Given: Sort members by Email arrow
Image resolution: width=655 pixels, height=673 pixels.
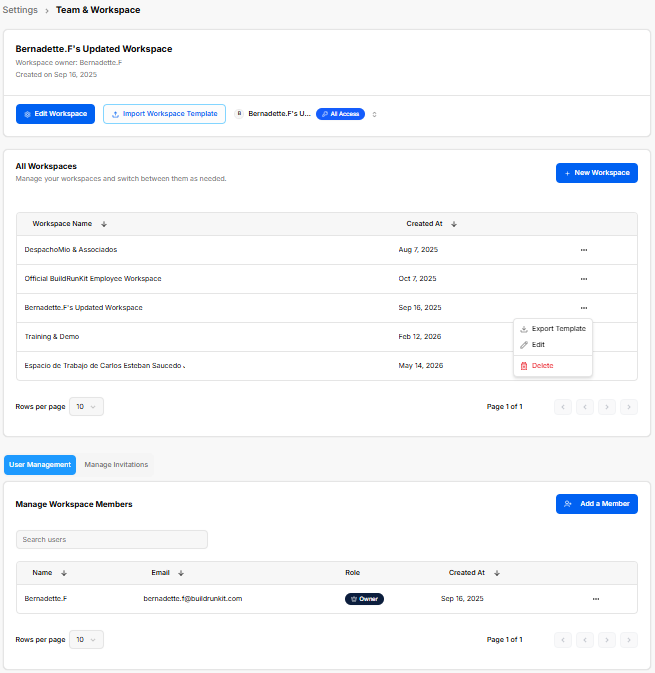Looking at the screenshot, I should (181, 573).
